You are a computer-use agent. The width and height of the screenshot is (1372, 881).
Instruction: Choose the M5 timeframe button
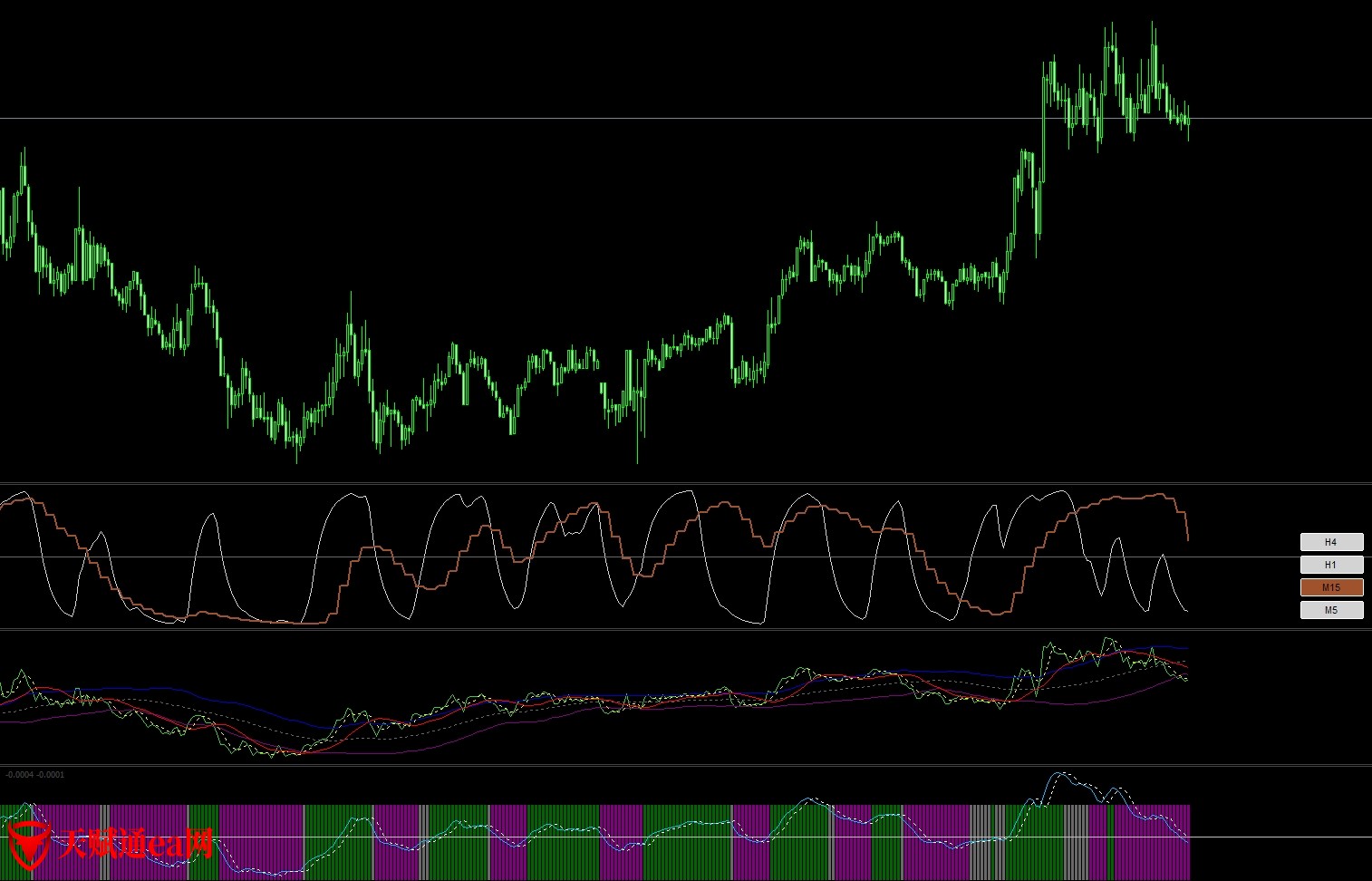[1330, 610]
